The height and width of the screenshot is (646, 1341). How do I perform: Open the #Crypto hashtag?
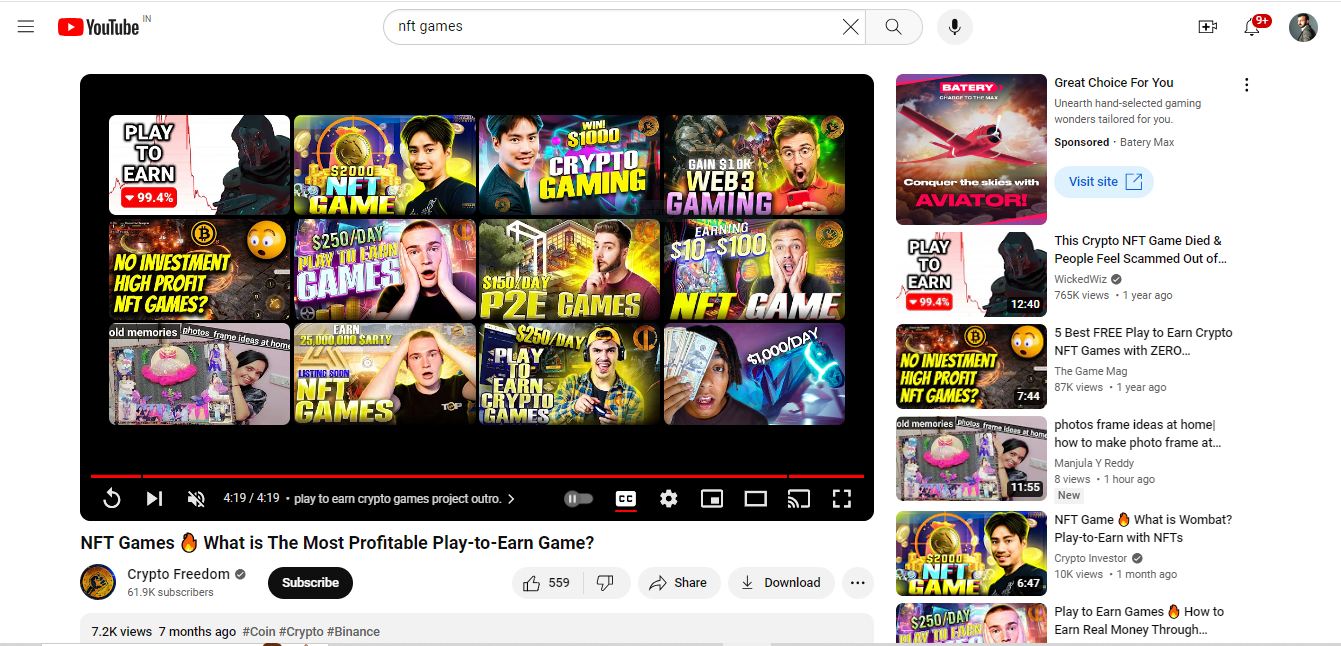[x=301, y=632]
